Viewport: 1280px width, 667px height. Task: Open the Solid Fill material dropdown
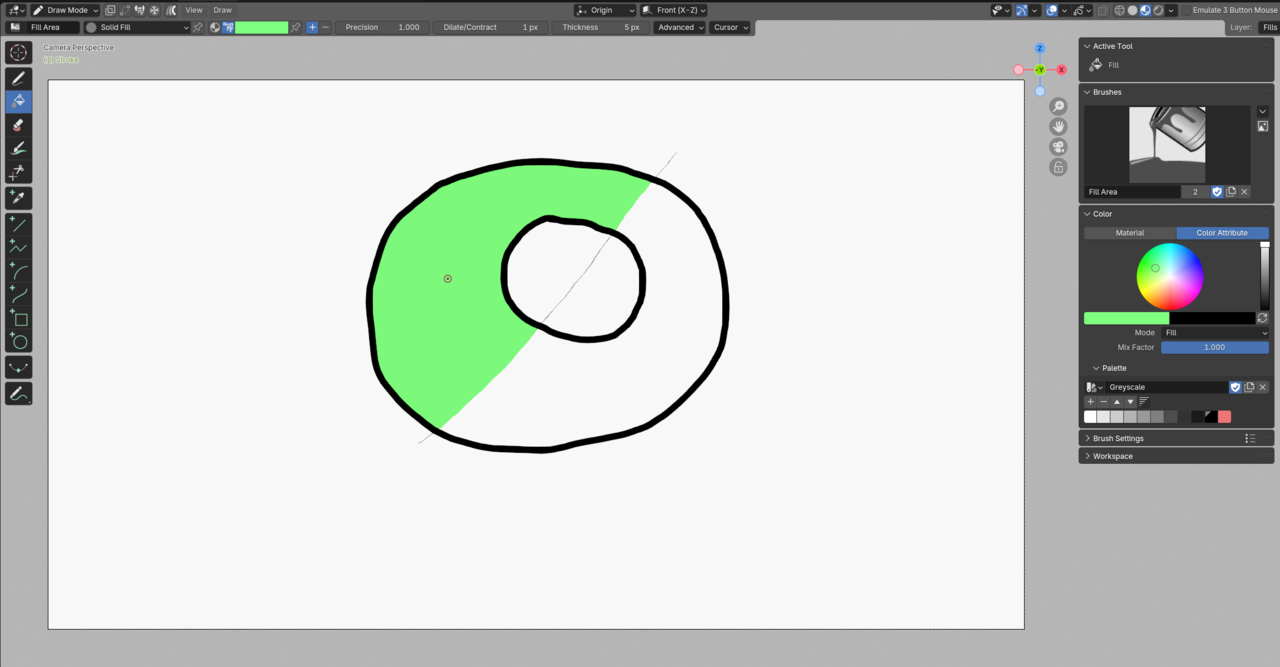point(137,27)
